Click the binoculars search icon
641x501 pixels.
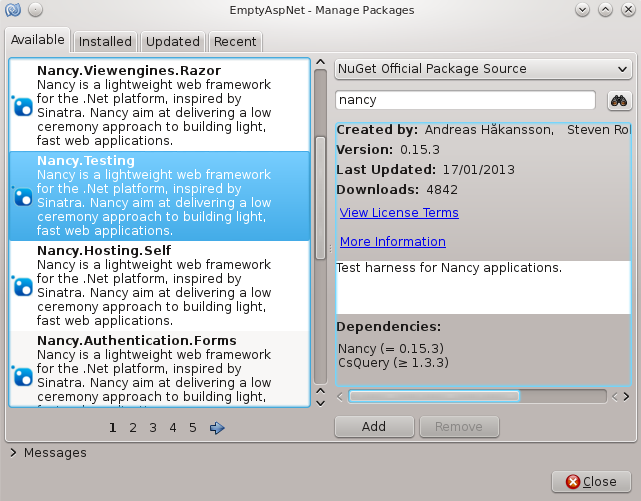coord(619,101)
